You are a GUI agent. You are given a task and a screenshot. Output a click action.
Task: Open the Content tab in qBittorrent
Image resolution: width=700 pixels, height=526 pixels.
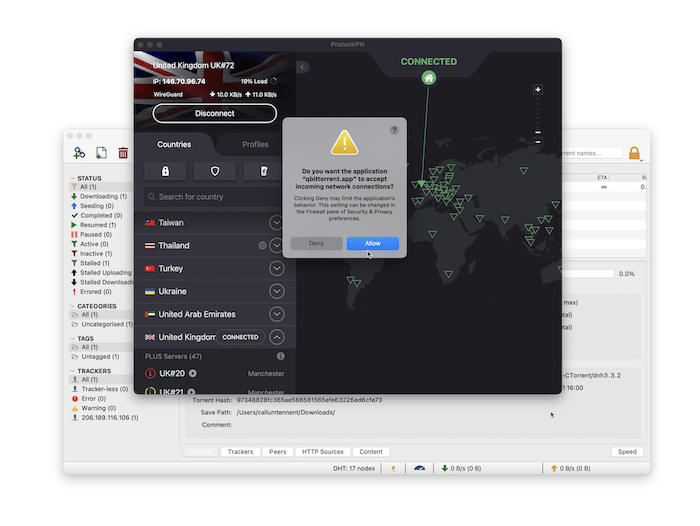(x=371, y=452)
